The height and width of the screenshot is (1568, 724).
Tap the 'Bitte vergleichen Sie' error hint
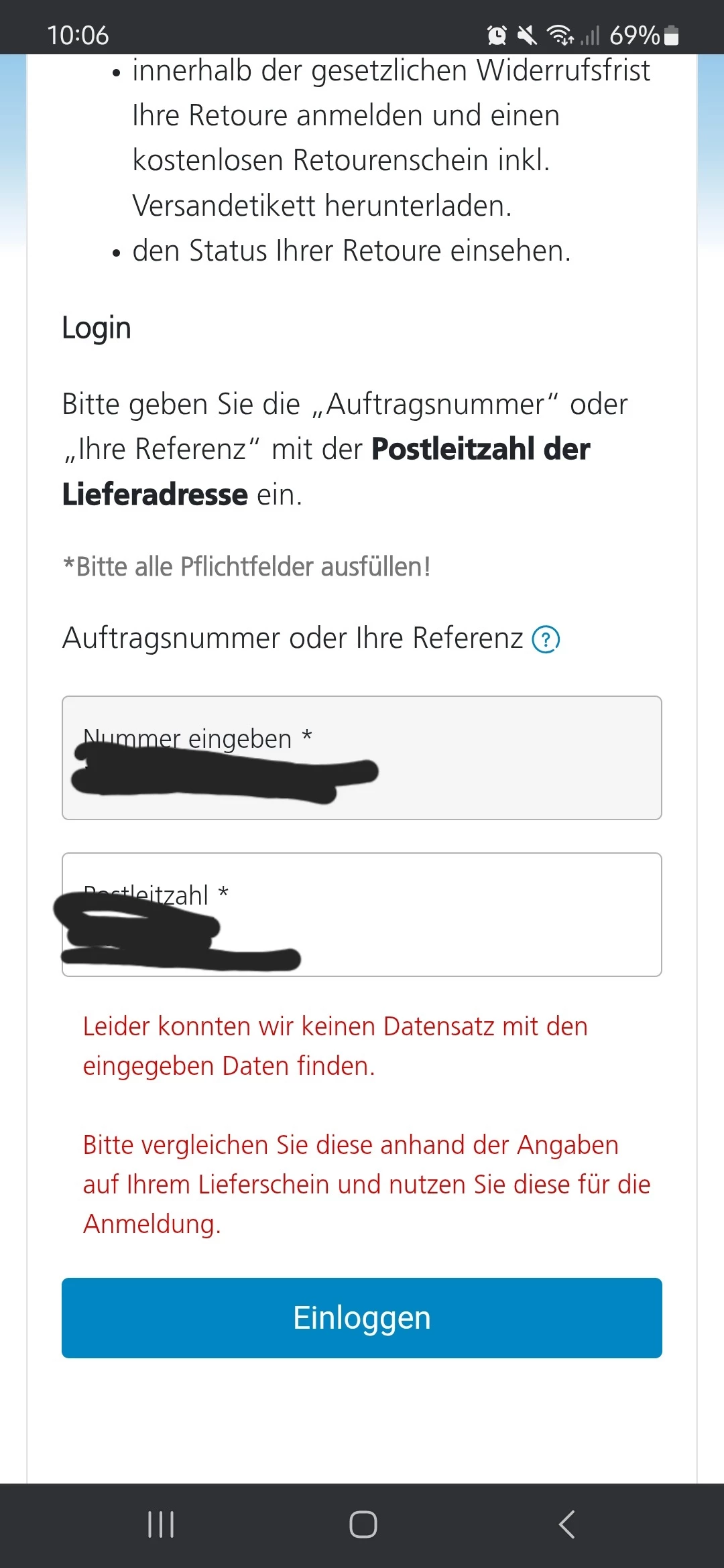click(365, 1184)
